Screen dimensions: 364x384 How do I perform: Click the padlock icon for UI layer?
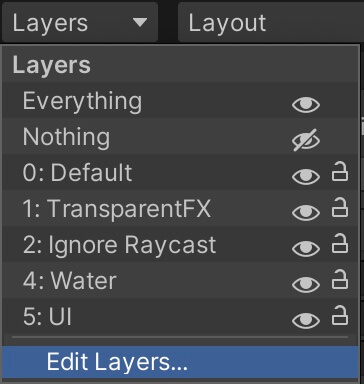click(x=340, y=316)
